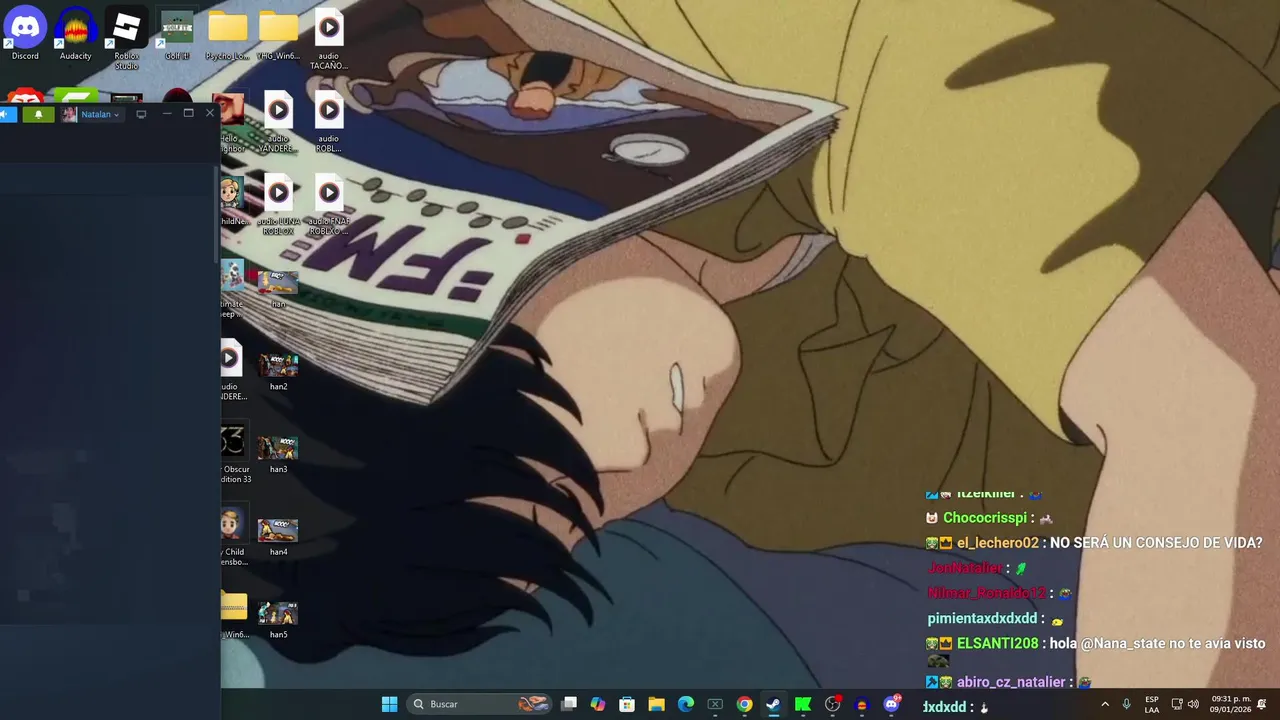The width and height of the screenshot is (1280, 720).
Task: Open Task View on the taskbar
Action: pyautogui.click(x=569, y=704)
